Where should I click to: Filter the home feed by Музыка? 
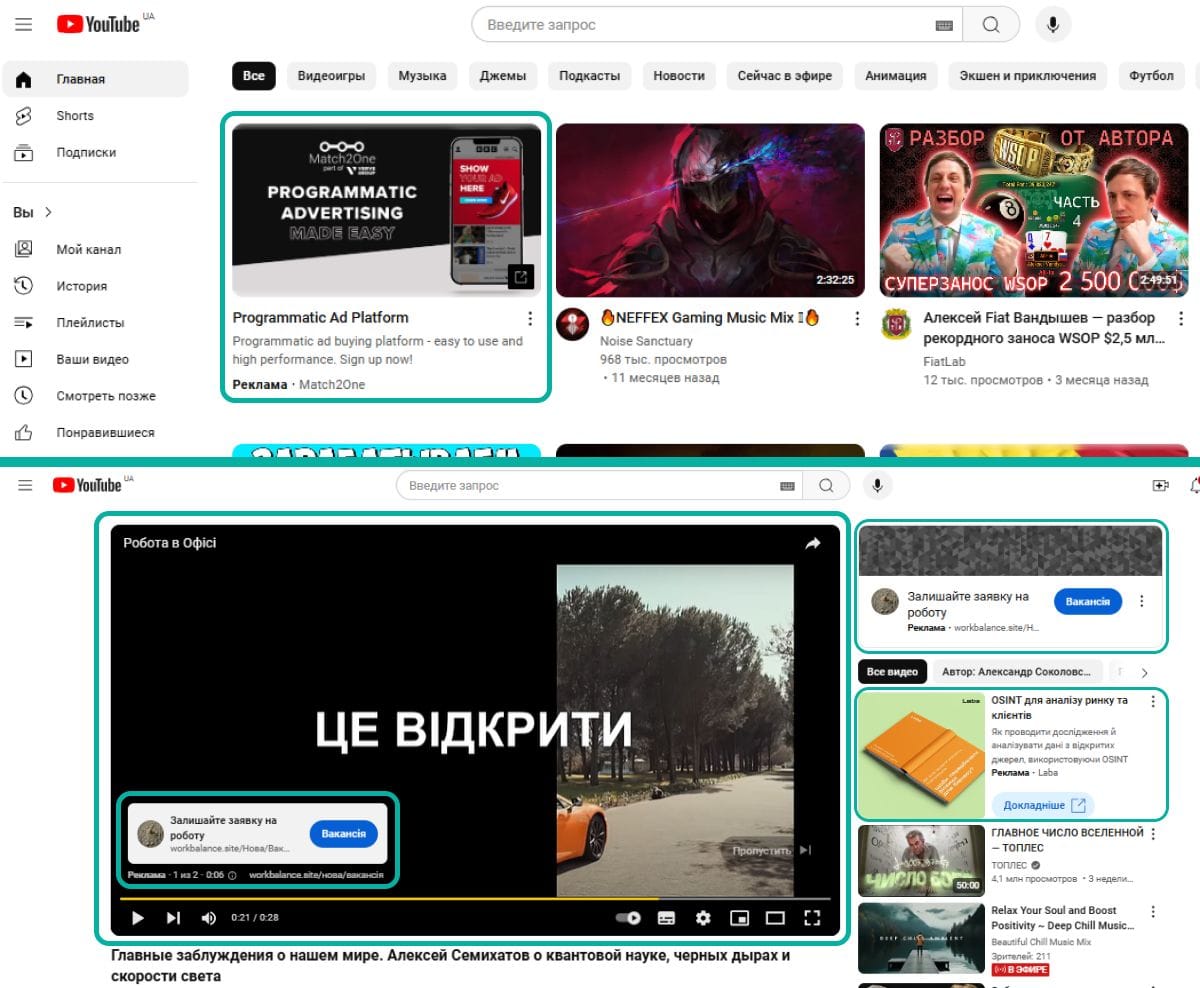click(422, 75)
